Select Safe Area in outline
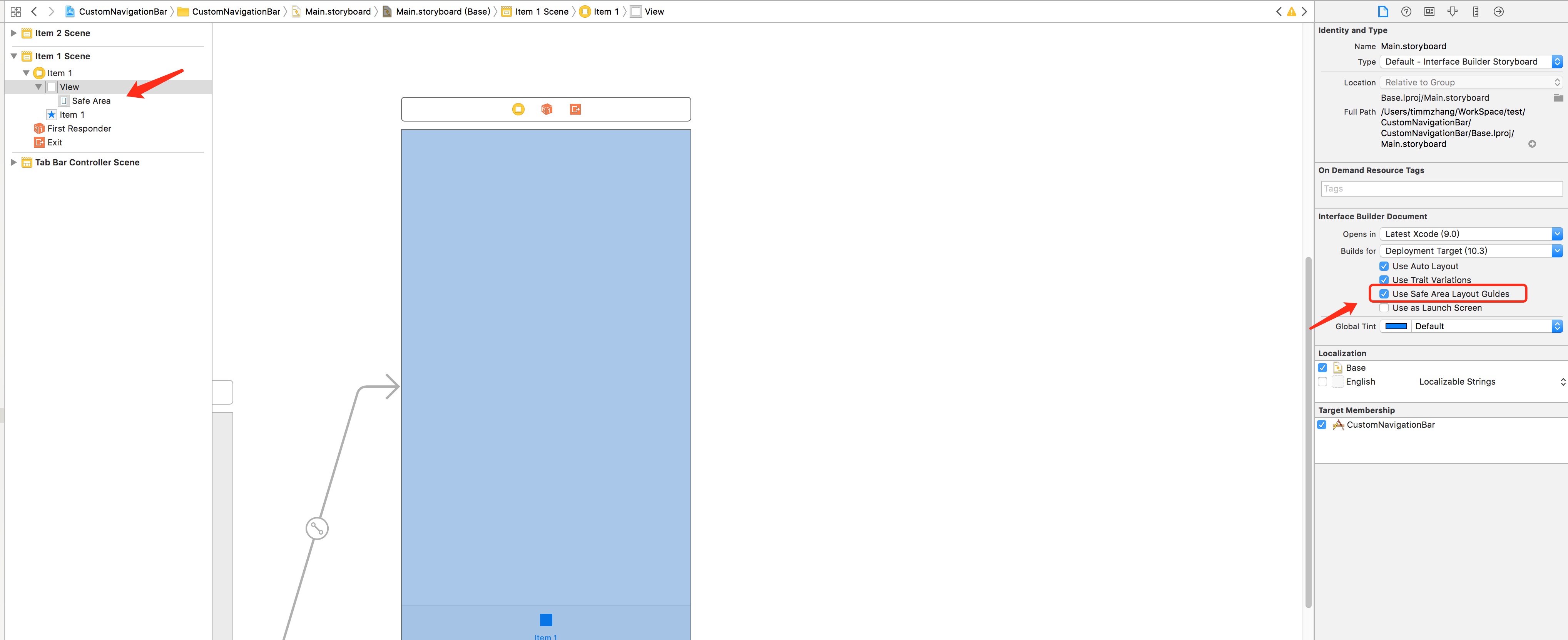The height and width of the screenshot is (640, 1568). click(91, 101)
